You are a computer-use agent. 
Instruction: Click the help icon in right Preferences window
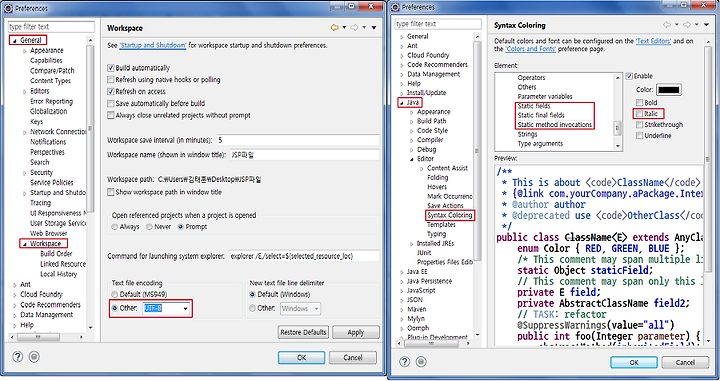coord(404,362)
